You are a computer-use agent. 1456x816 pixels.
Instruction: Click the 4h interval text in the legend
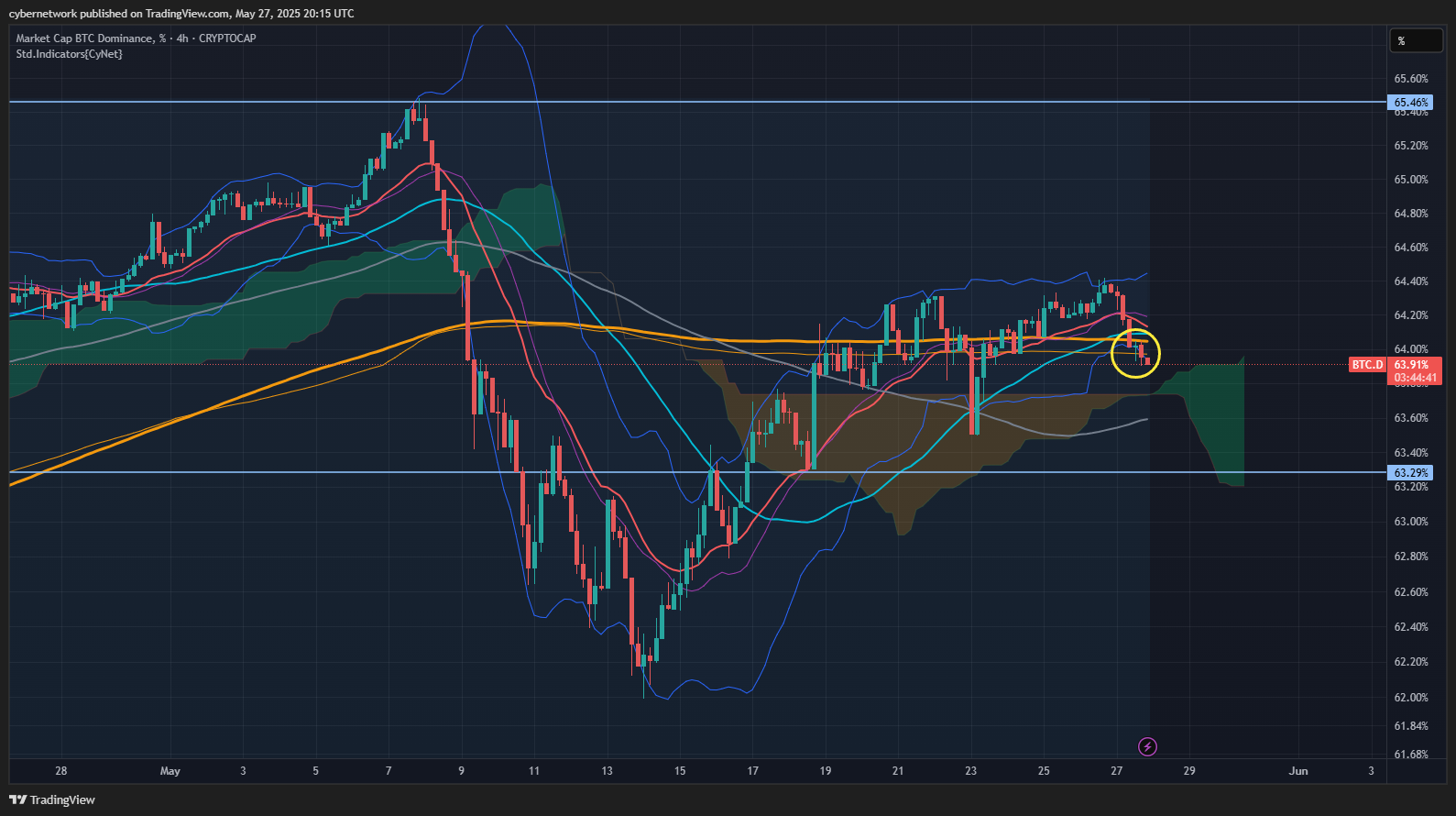tap(182, 39)
